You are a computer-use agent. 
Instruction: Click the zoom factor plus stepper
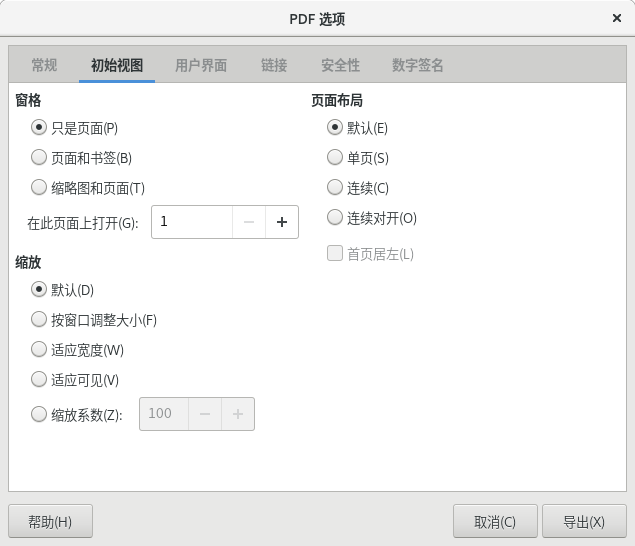click(238, 414)
